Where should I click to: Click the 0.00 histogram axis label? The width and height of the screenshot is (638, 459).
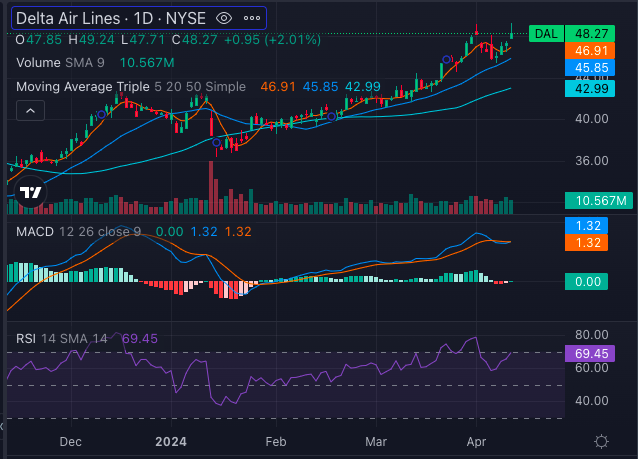(586, 282)
